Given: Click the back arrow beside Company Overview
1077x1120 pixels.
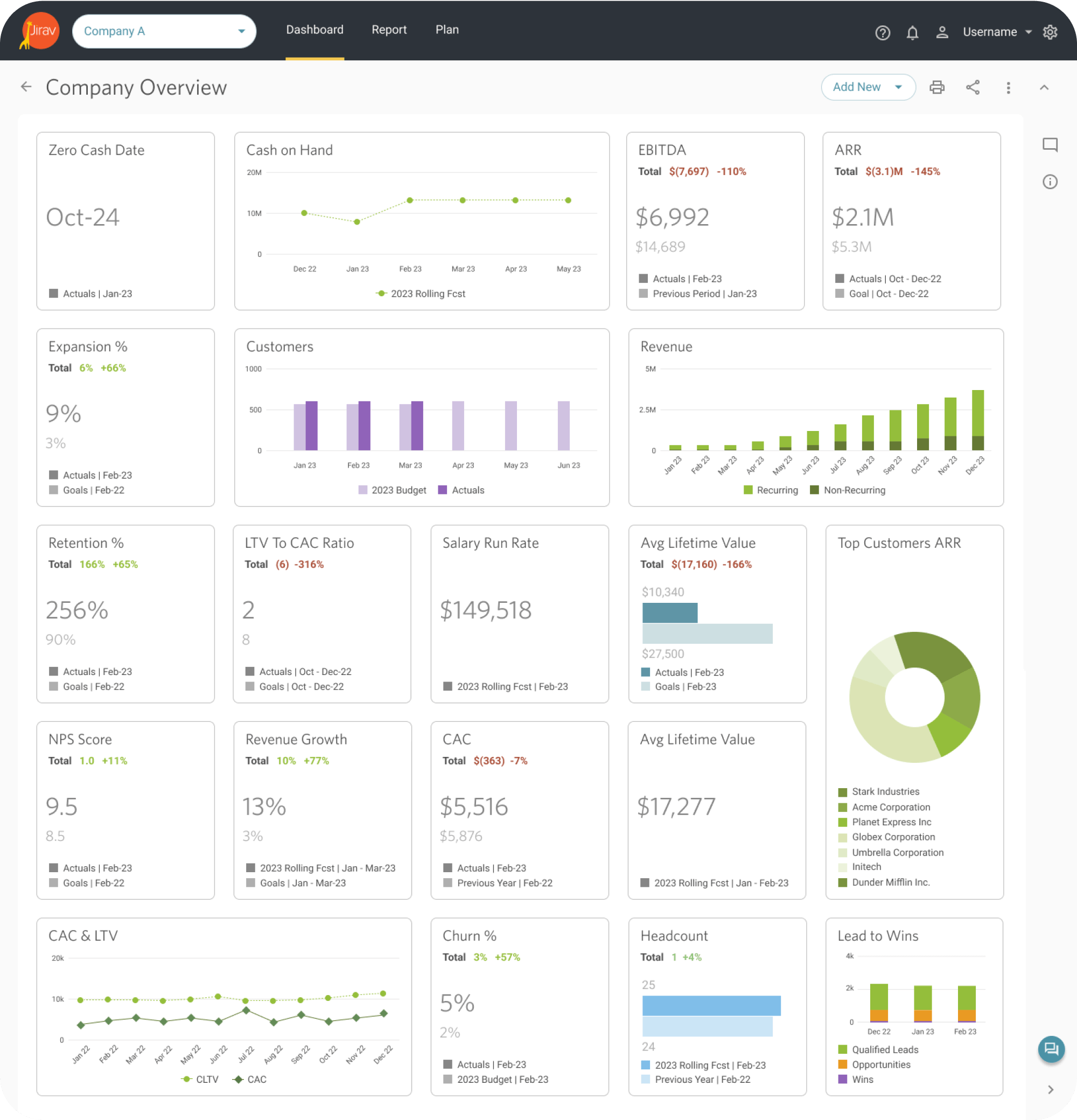Looking at the screenshot, I should click(26, 87).
